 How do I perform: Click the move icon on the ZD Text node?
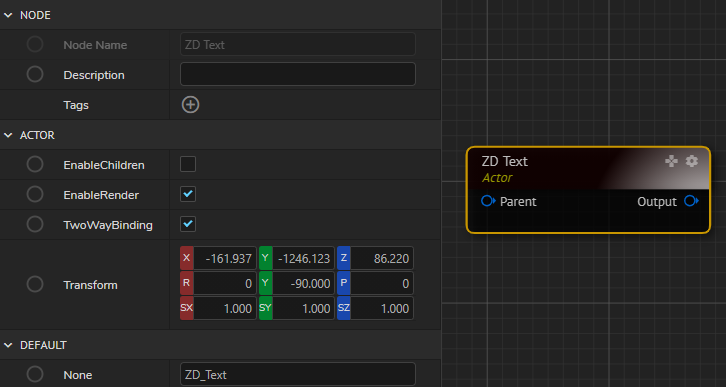click(x=671, y=161)
